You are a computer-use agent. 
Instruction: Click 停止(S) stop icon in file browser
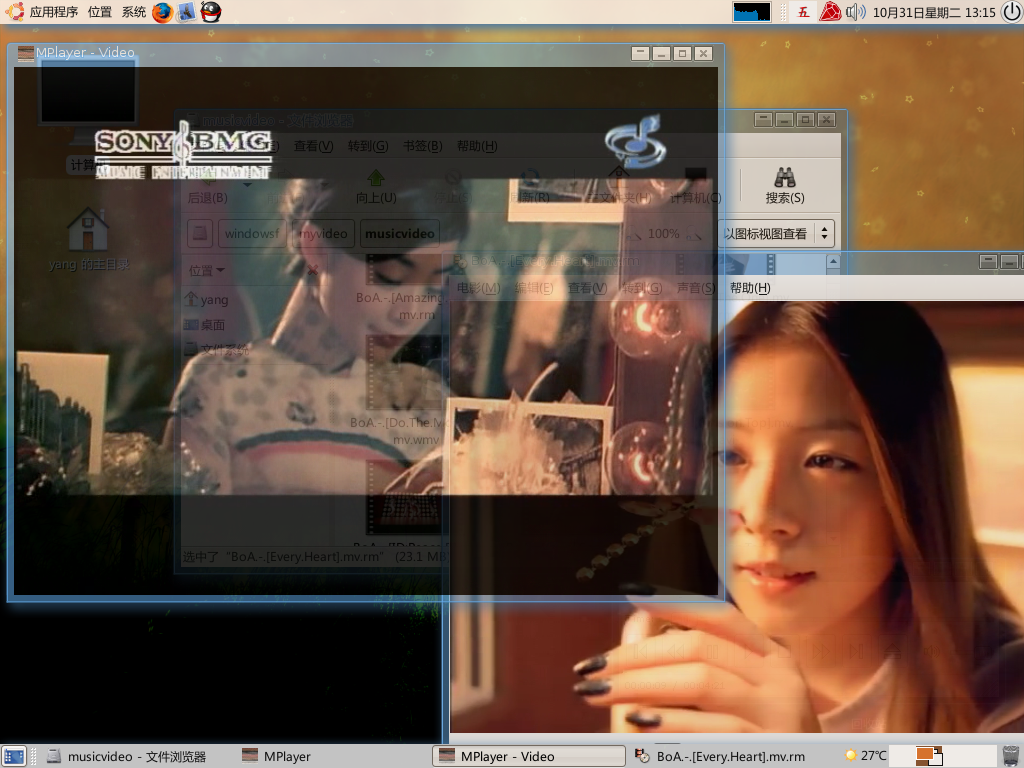pyautogui.click(x=453, y=186)
